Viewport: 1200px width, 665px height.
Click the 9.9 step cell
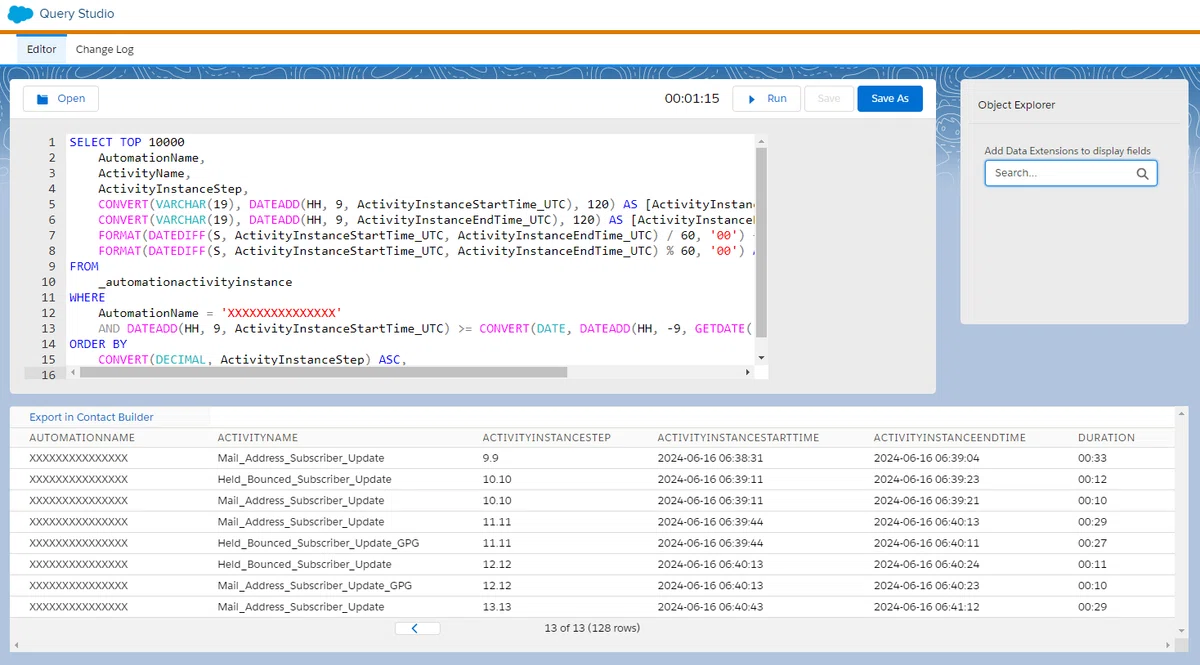tap(491, 459)
